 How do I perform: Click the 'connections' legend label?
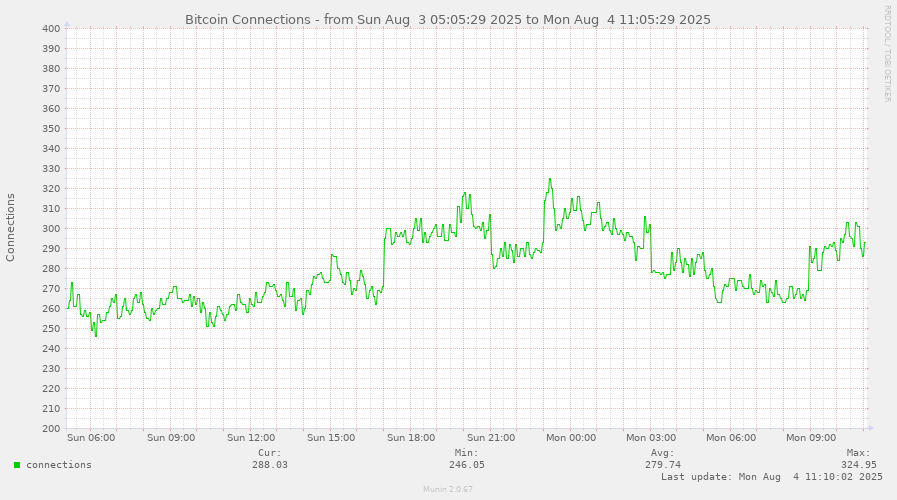[x=59, y=465]
